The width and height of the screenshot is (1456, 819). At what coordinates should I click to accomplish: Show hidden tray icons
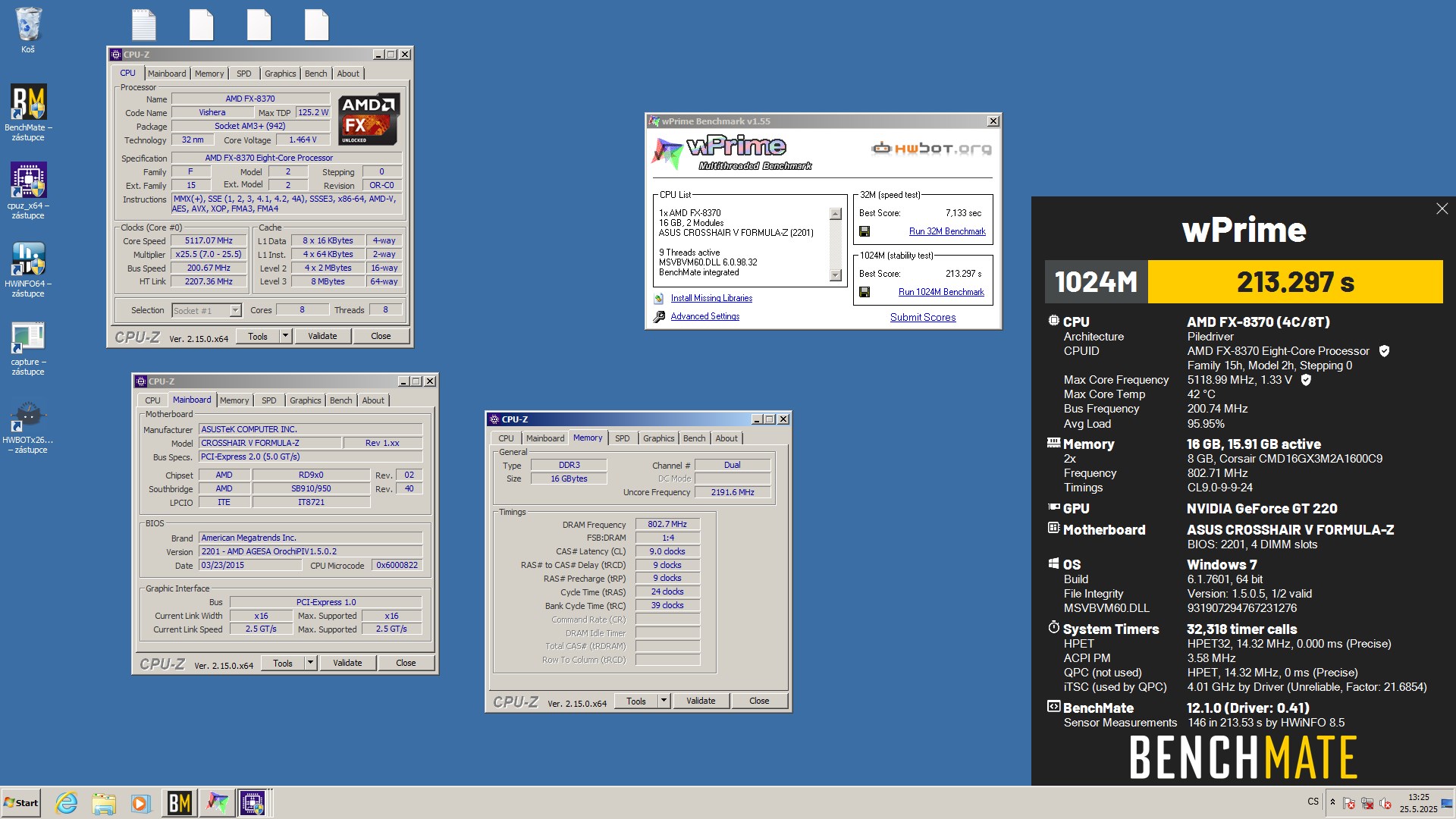click(x=1332, y=802)
